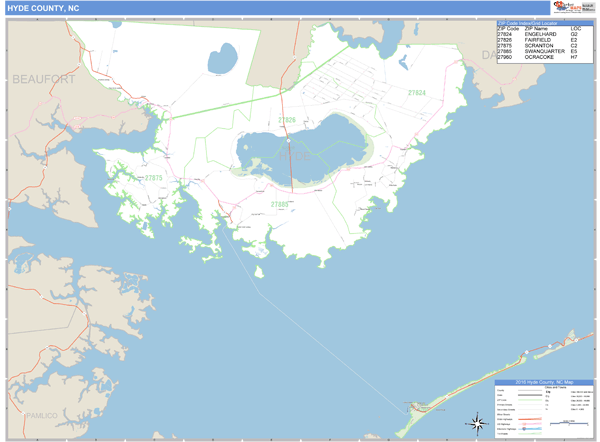This screenshot has width=600, height=442.
Task: Click the highway marker on the lake causeway
Action: (287, 141)
